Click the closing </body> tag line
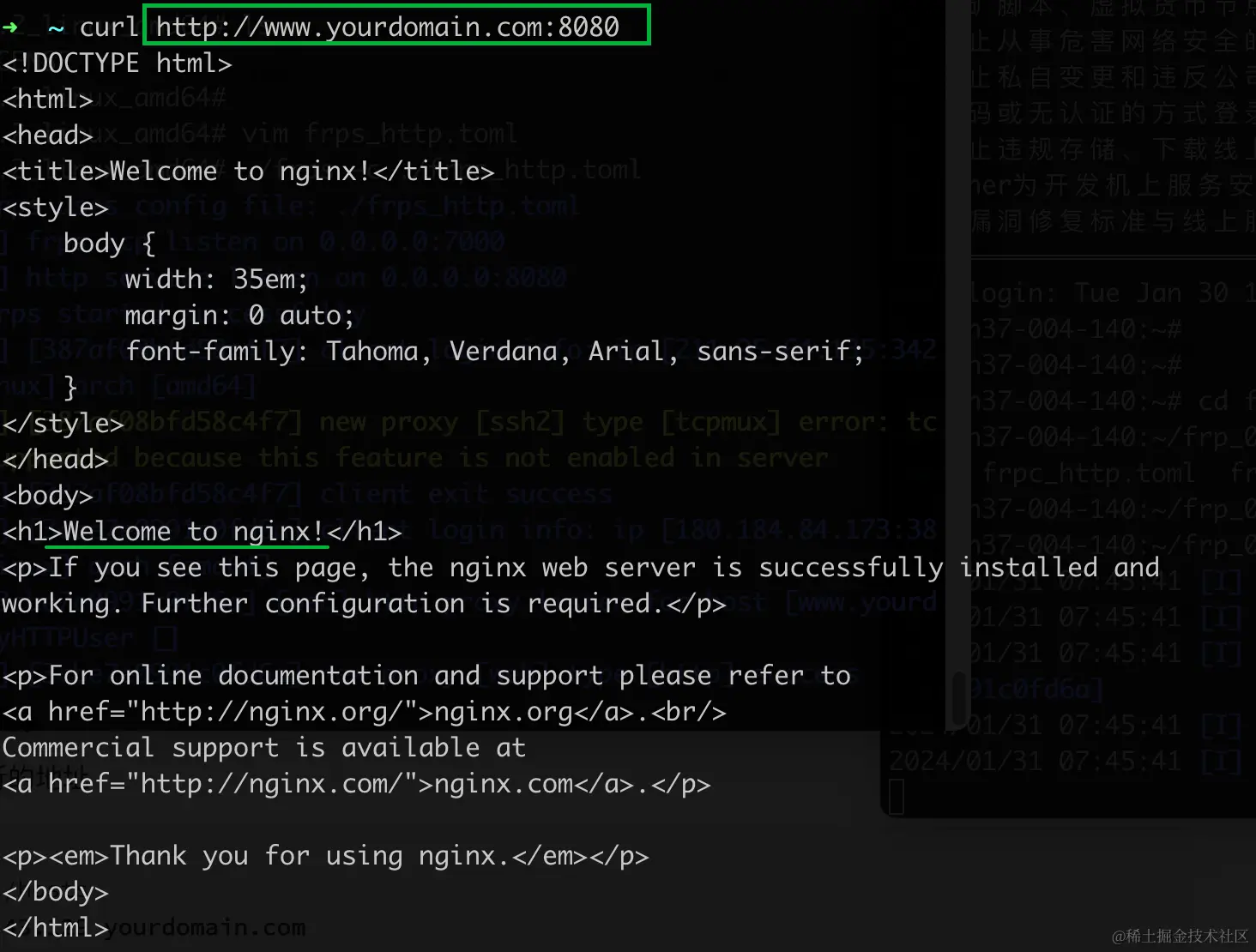 (55, 892)
